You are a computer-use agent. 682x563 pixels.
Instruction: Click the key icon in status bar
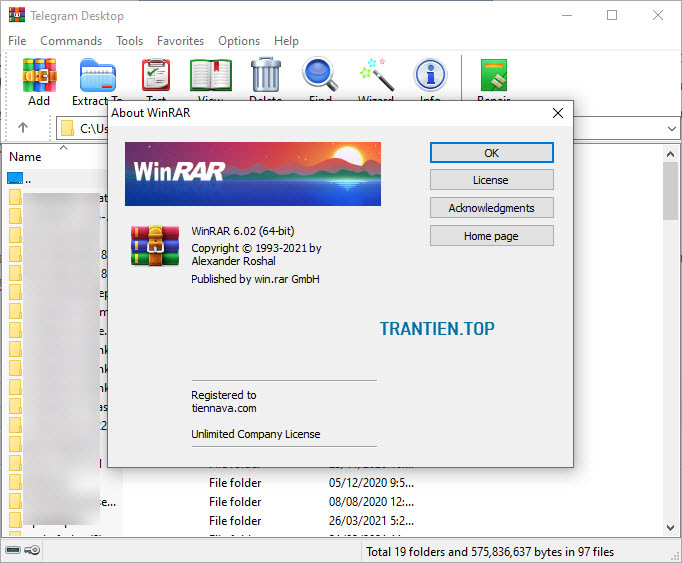pos(32,550)
